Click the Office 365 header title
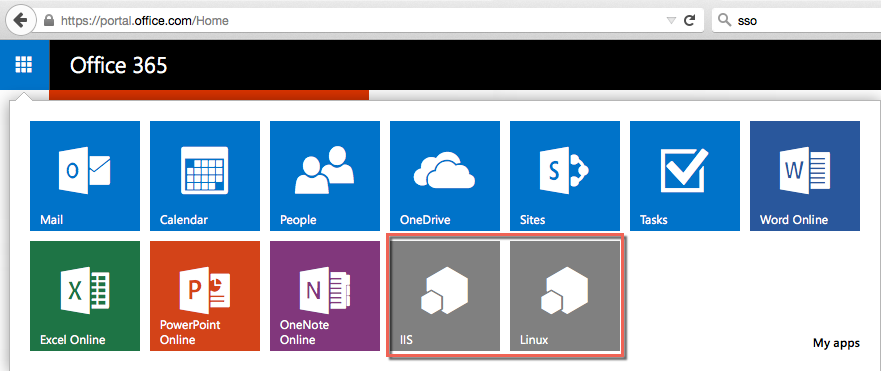 pyautogui.click(x=119, y=66)
